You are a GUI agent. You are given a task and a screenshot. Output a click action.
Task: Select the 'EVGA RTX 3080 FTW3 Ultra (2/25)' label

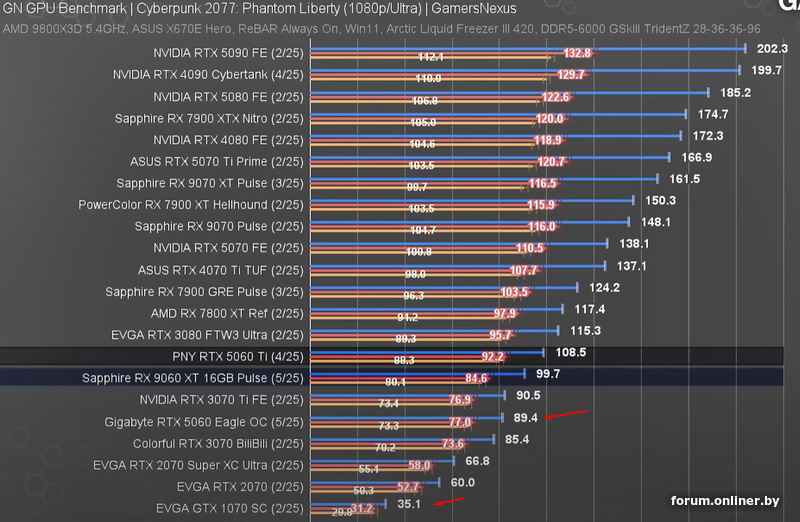(207, 335)
